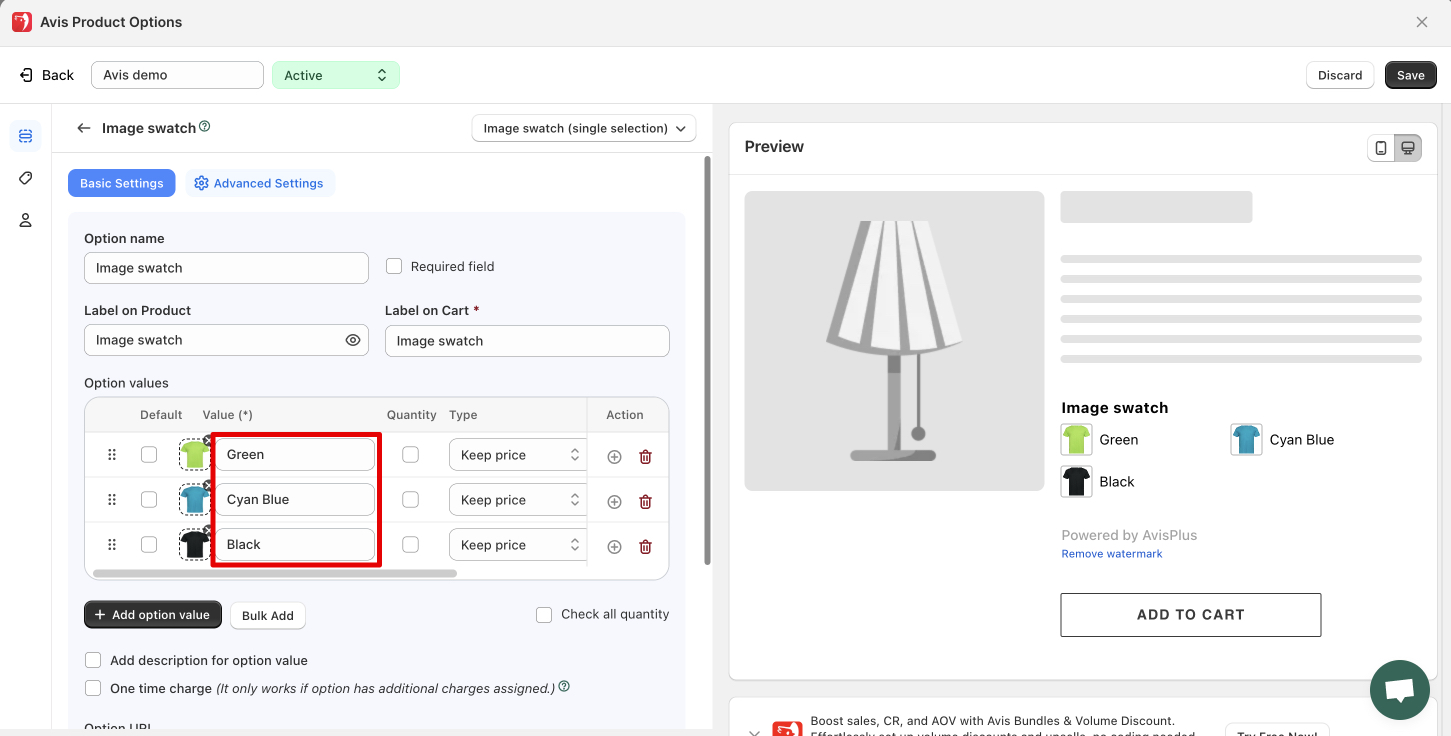Open the user icon in left sidebar
Viewport: 1451px width, 736px height.
pyautogui.click(x=26, y=220)
